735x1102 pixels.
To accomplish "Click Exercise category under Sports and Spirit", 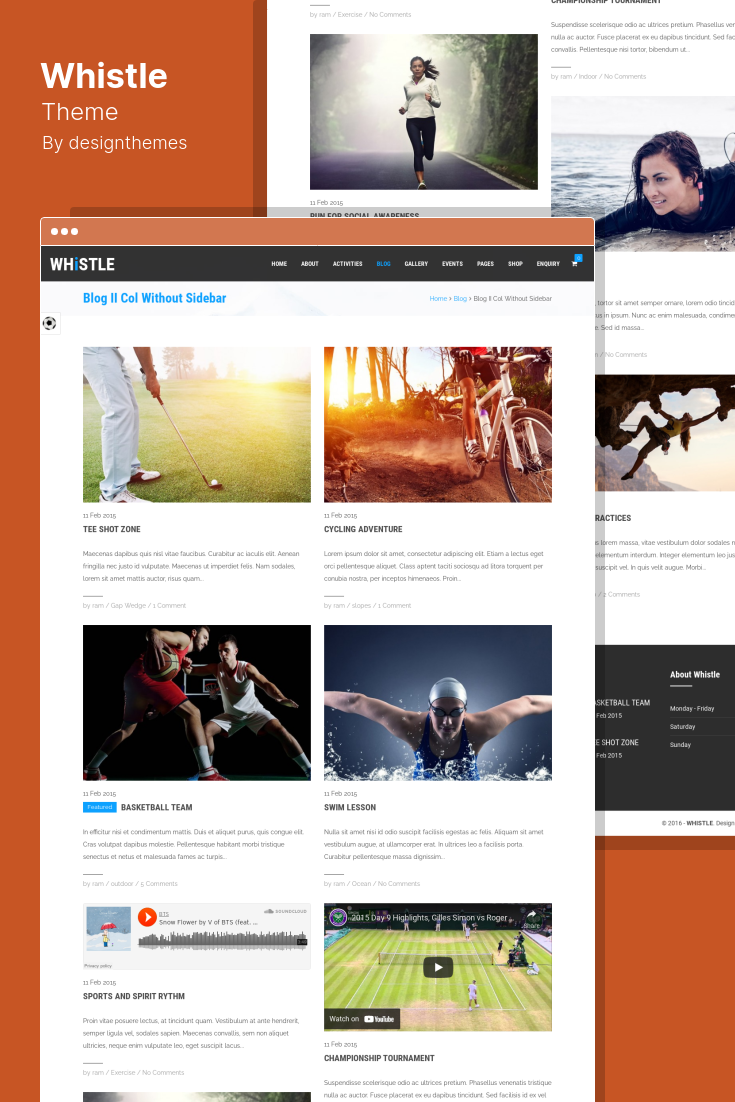I will click(x=123, y=1073).
